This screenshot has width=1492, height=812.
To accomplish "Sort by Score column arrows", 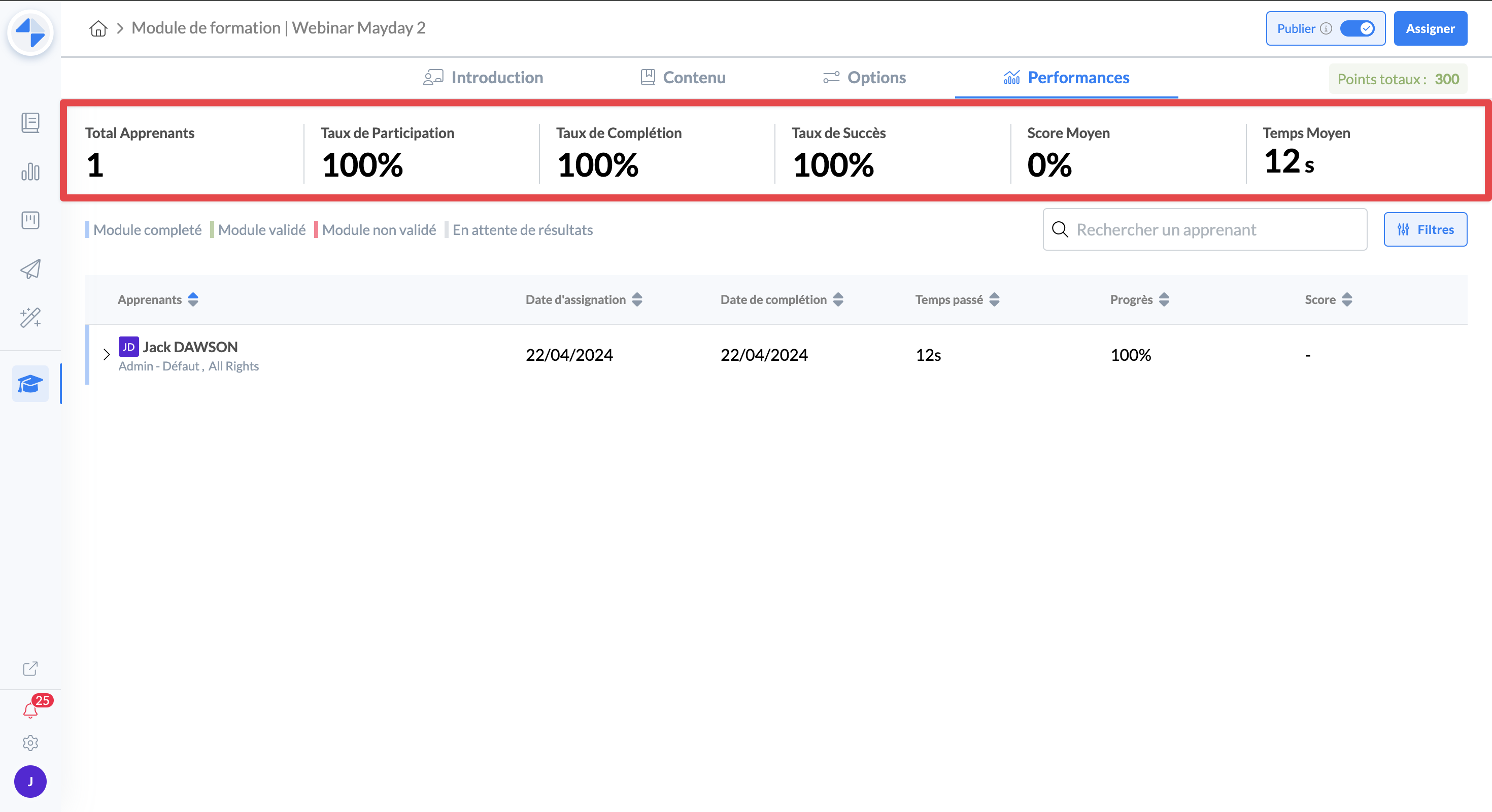I will click(x=1347, y=299).
